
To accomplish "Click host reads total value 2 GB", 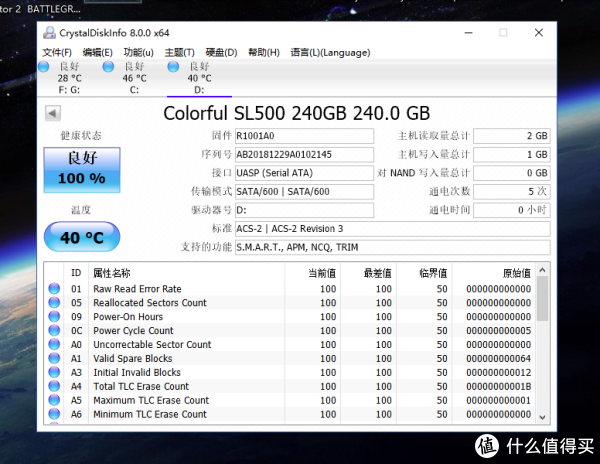I will point(512,136).
